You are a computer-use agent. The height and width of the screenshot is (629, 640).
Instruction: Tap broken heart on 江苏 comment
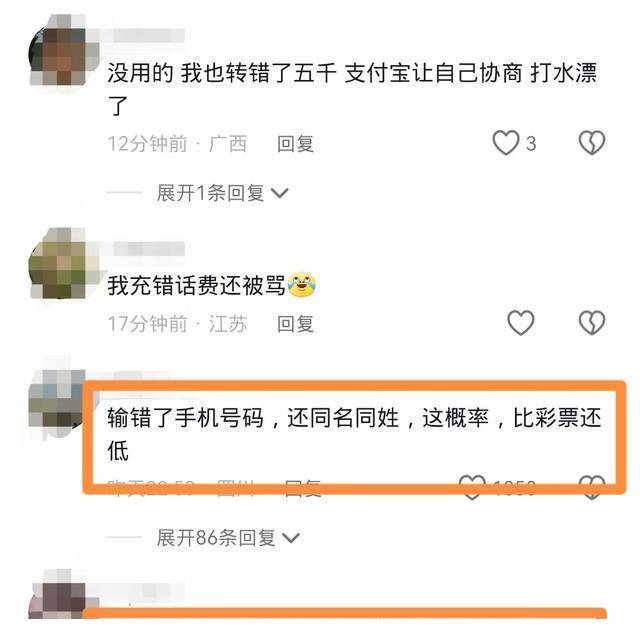point(592,323)
